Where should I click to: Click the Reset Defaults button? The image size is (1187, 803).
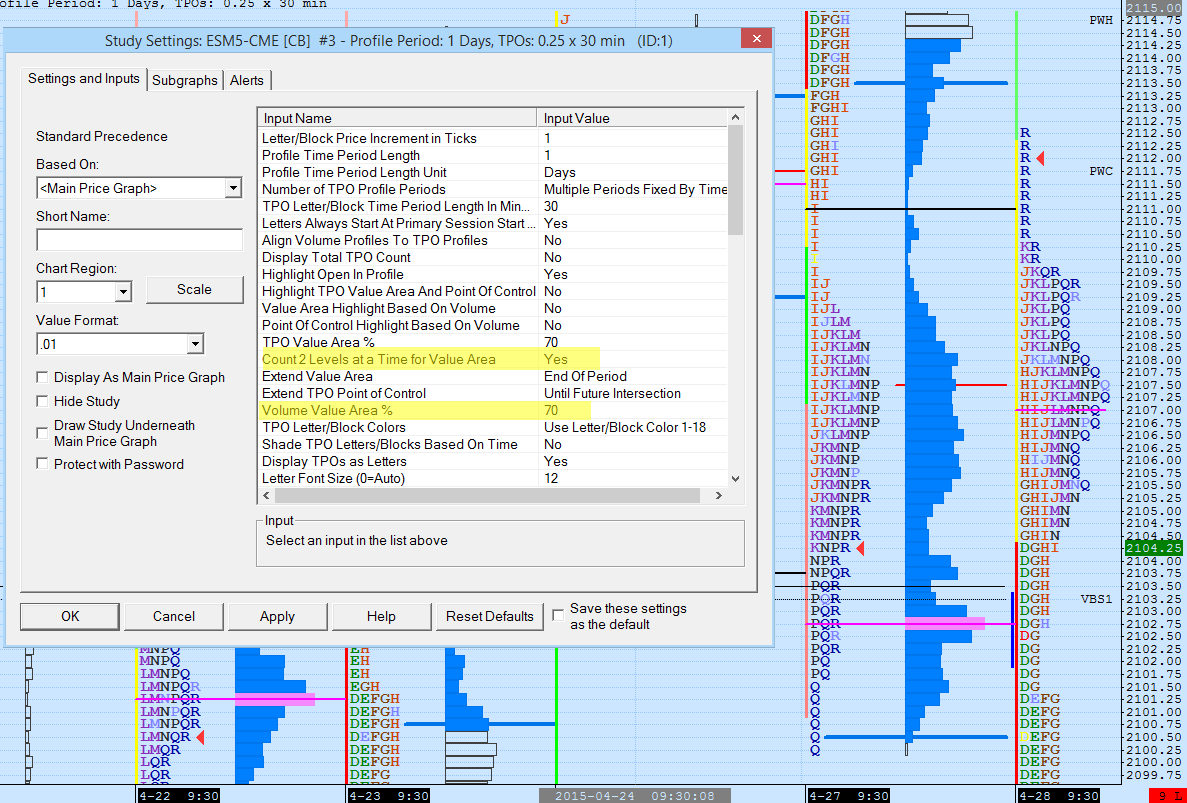point(490,616)
